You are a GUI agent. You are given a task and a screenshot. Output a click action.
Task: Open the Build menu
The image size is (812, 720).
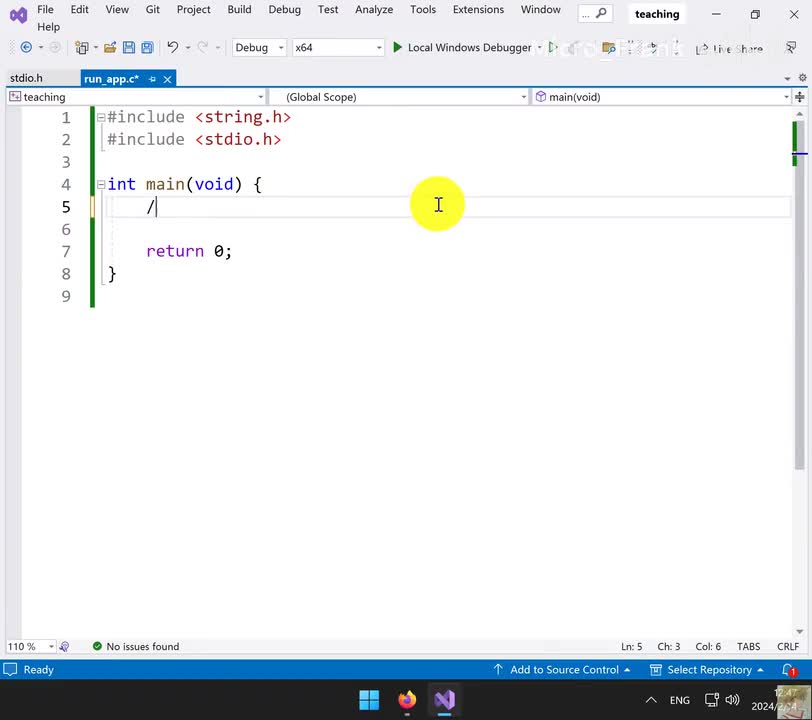click(239, 9)
